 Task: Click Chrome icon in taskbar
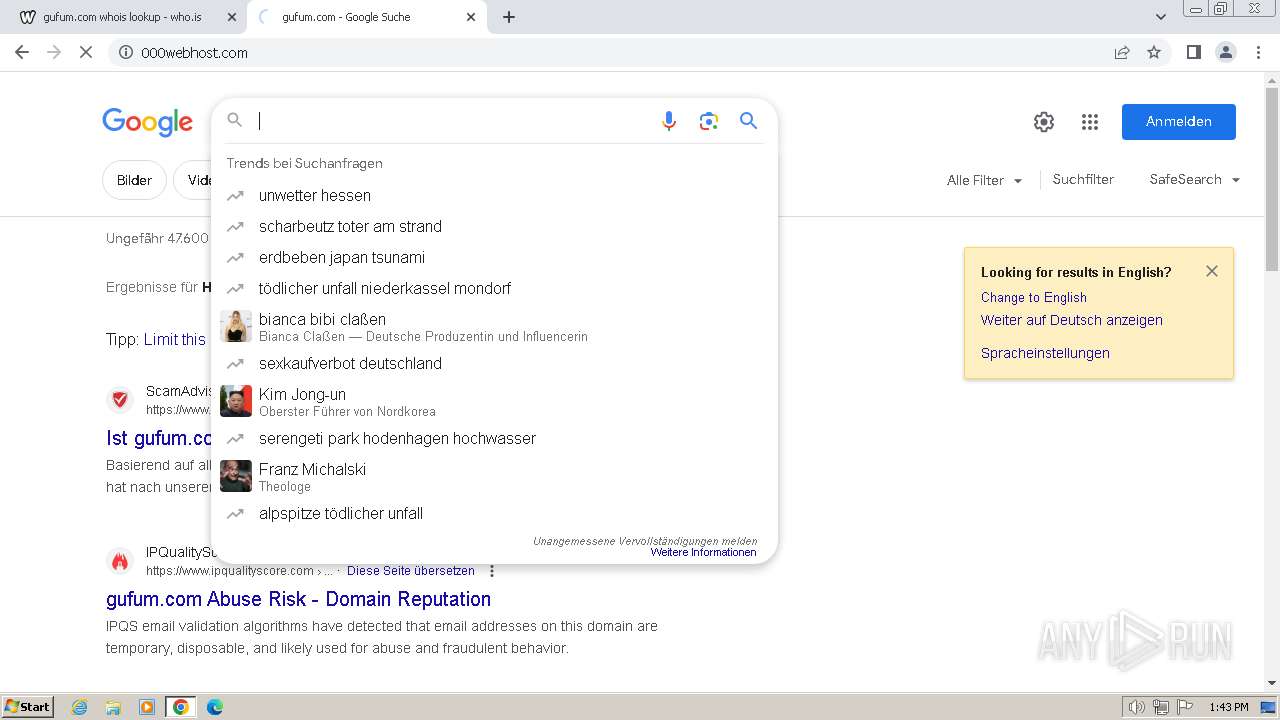coord(181,707)
